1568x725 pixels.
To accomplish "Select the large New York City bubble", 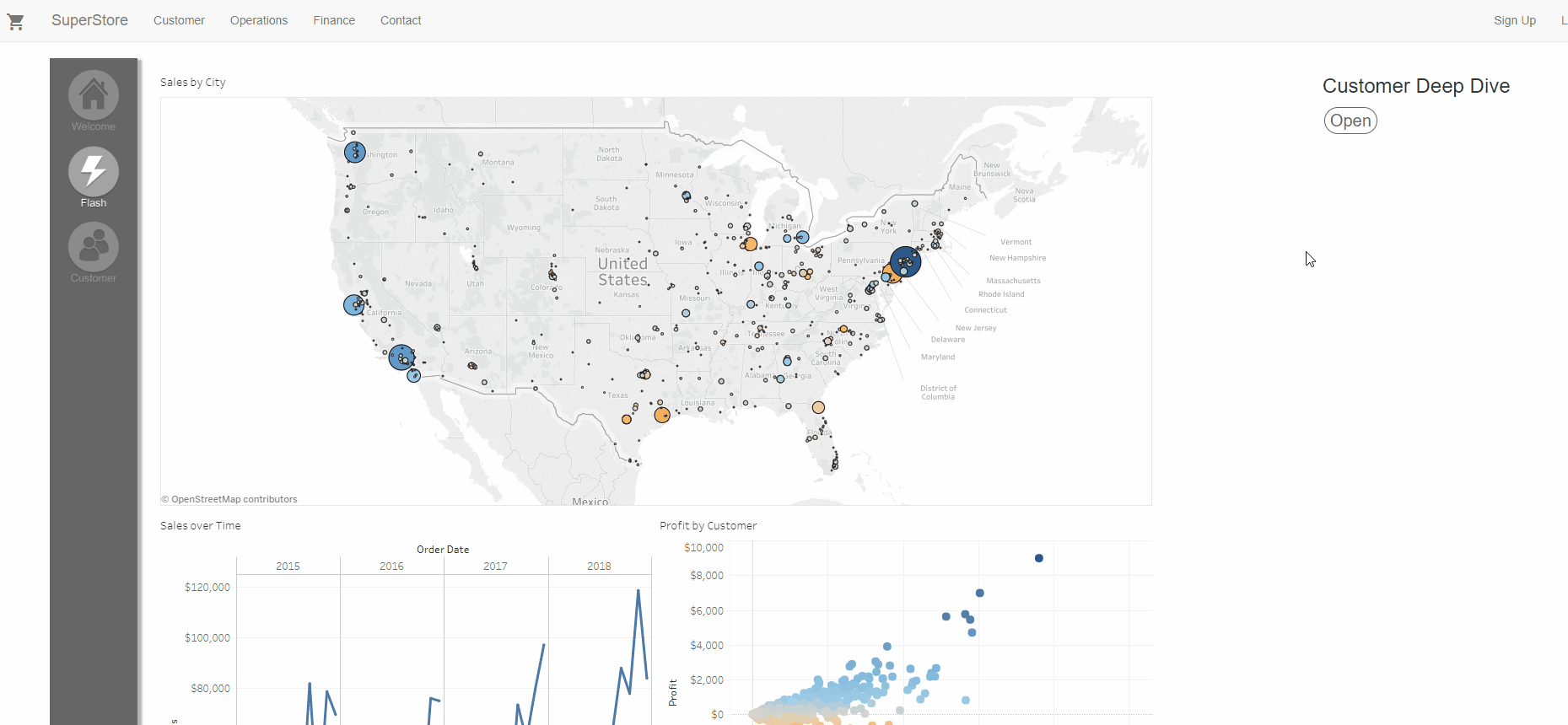I will pyautogui.click(x=906, y=262).
